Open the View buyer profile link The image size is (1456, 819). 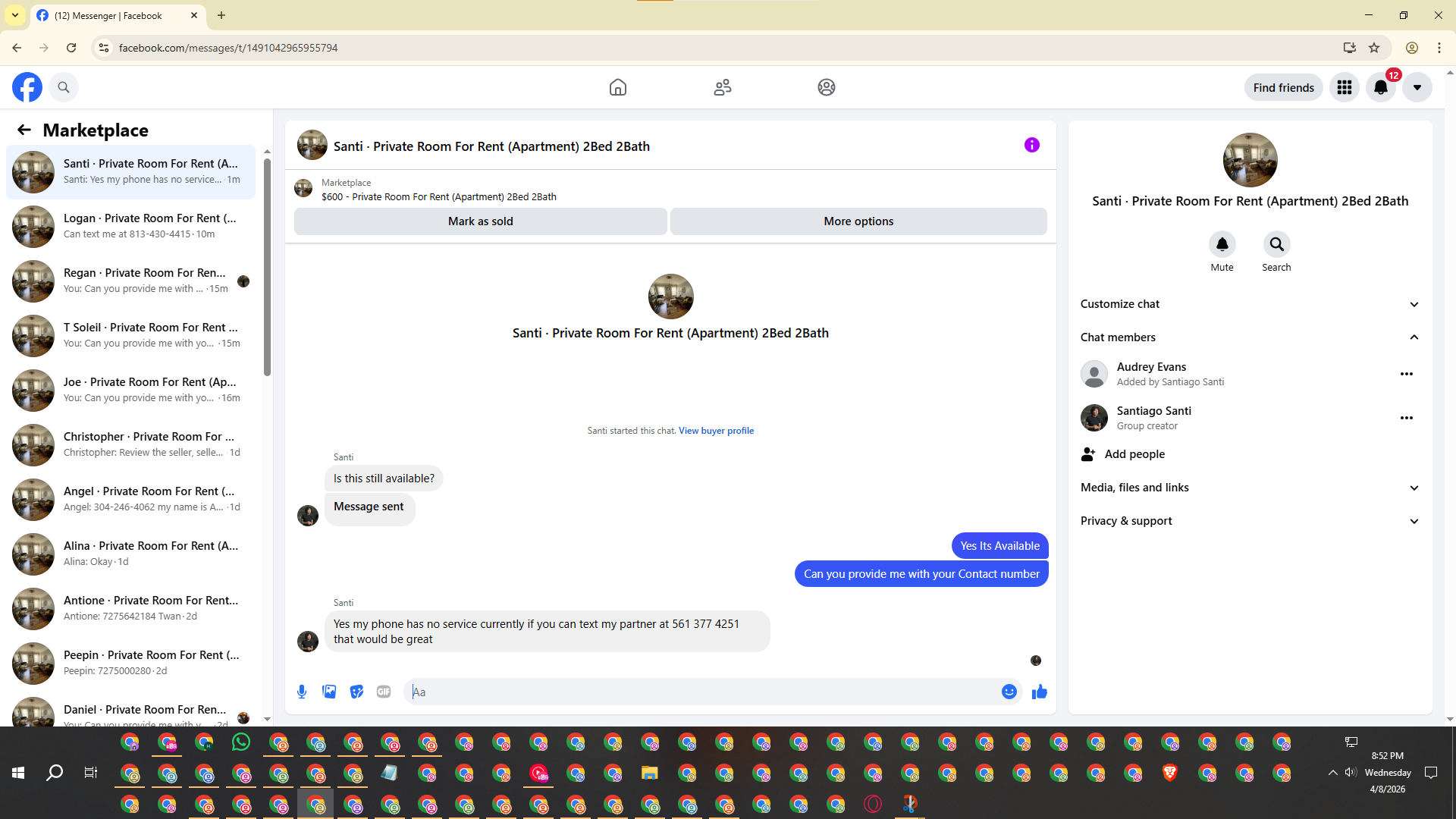[x=716, y=431]
